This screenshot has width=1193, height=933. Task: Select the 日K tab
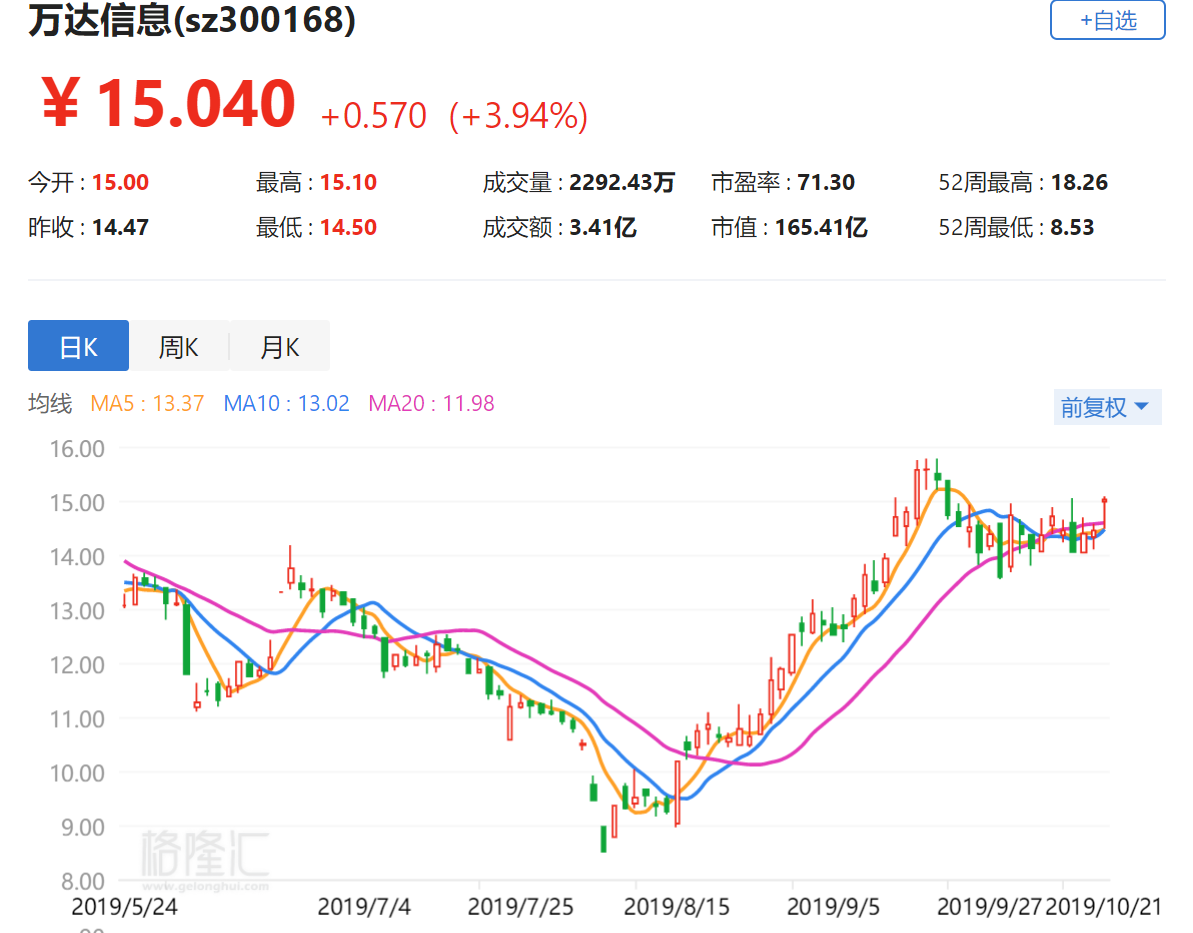(x=78, y=345)
